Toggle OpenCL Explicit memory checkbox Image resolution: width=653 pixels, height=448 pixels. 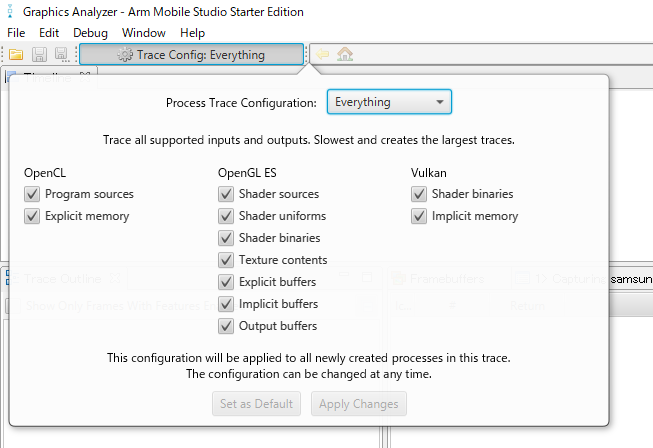tap(32, 216)
